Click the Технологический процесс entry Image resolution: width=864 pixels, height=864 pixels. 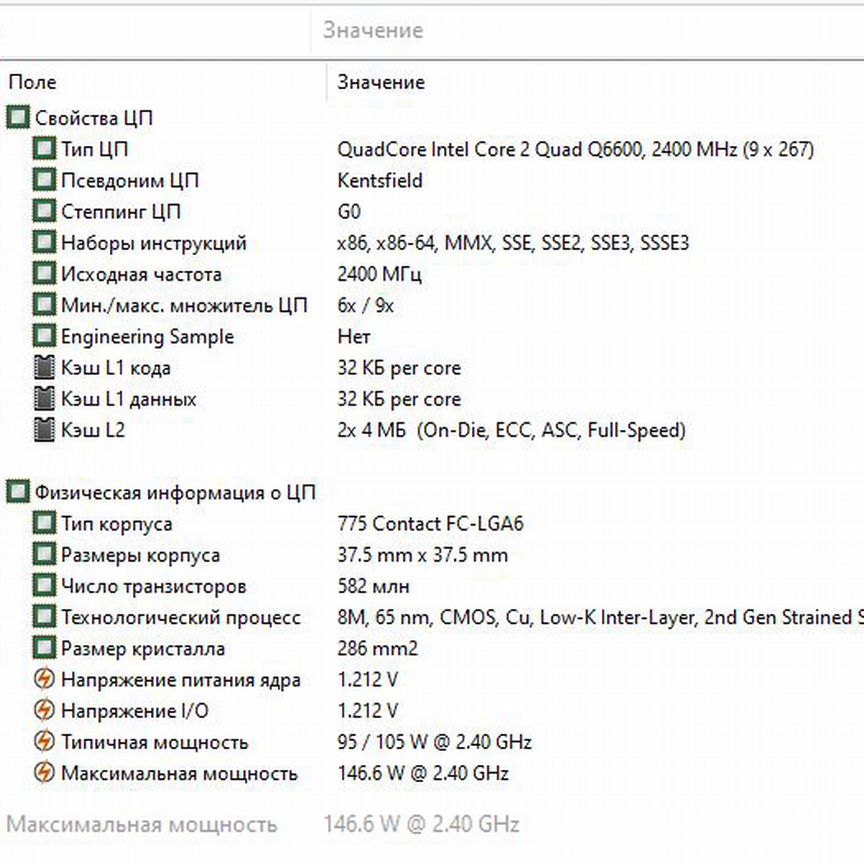(180, 617)
